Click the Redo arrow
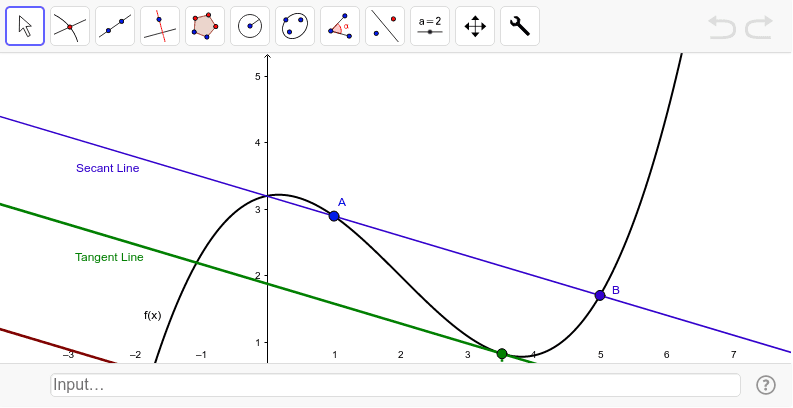 pos(759,27)
